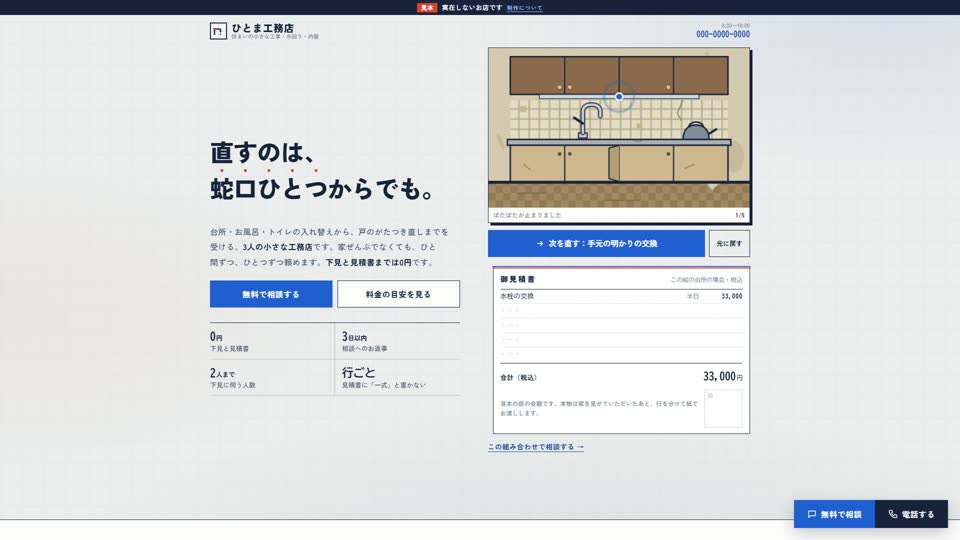The width and height of the screenshot is (960, 540).
Task: Click the ひとま工務店 site name
Action: (262, 28)
